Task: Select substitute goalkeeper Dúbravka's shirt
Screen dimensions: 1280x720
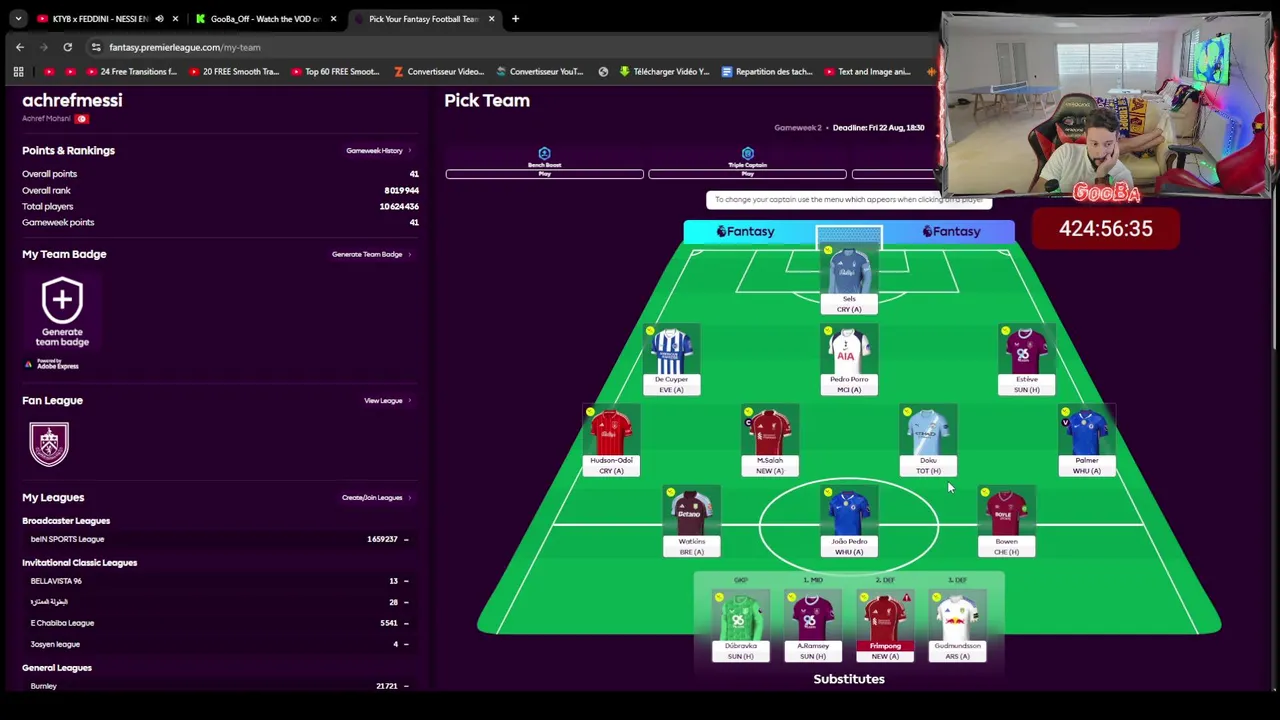Action: (x=740, y=618)
